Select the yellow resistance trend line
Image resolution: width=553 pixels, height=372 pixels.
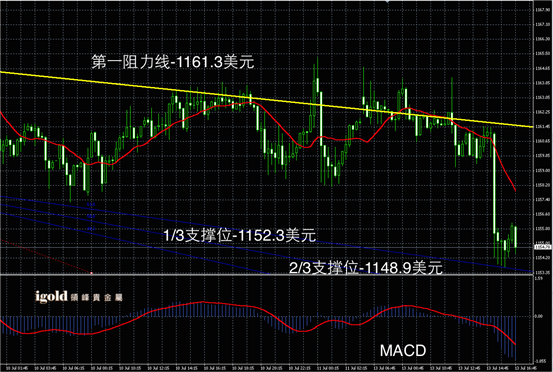point(267,99)
